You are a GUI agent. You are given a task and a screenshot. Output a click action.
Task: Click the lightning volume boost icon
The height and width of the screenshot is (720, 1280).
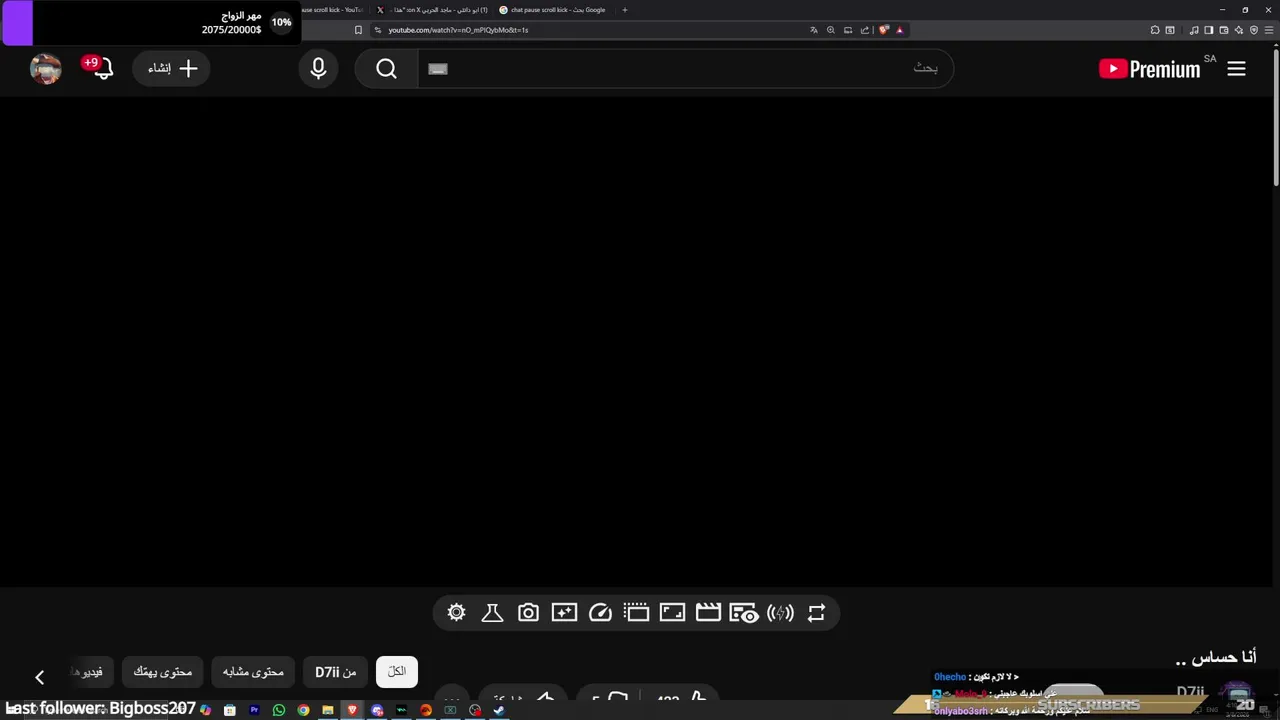780,613
